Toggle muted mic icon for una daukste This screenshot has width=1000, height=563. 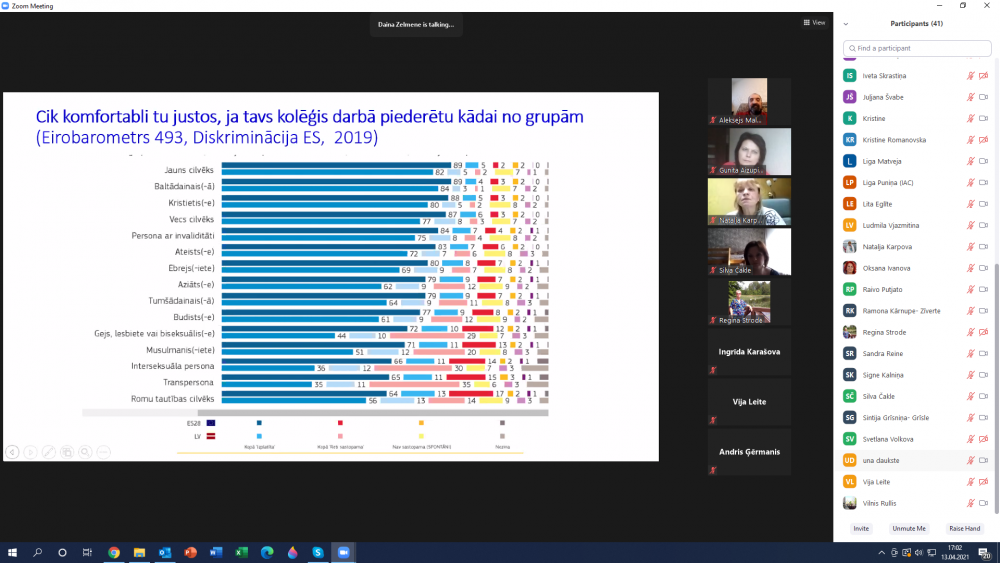970,460
